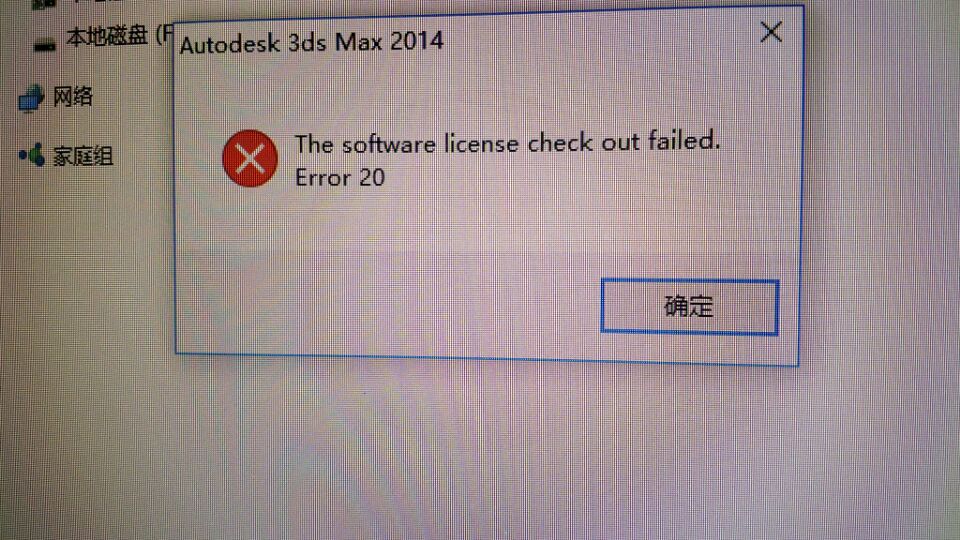Image resolution: width=960 pixels, height=540 pixels.
Task: Click the red error X icon
Action: (250, 159)
